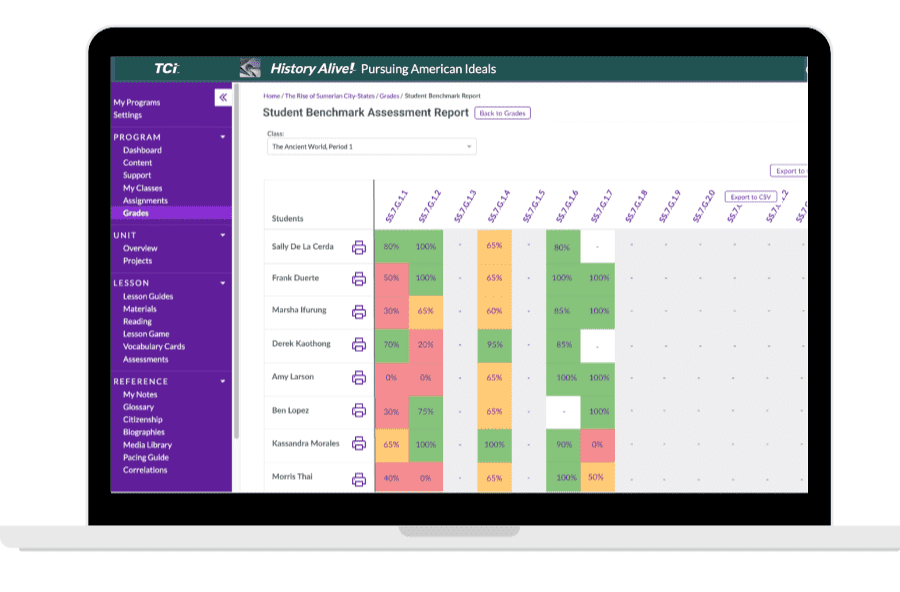
Task: Collapse the LESSON section arrow
Action: pyautogui.click(x=223, y=283)
